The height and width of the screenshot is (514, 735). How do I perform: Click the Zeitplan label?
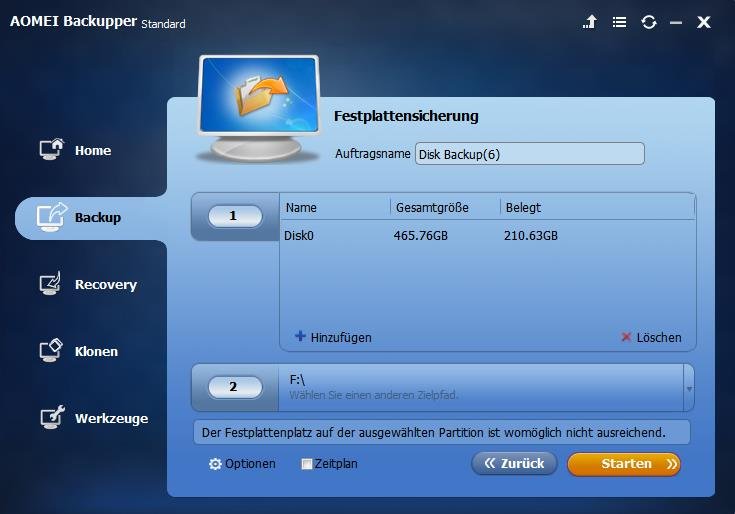tap(336, 463)
